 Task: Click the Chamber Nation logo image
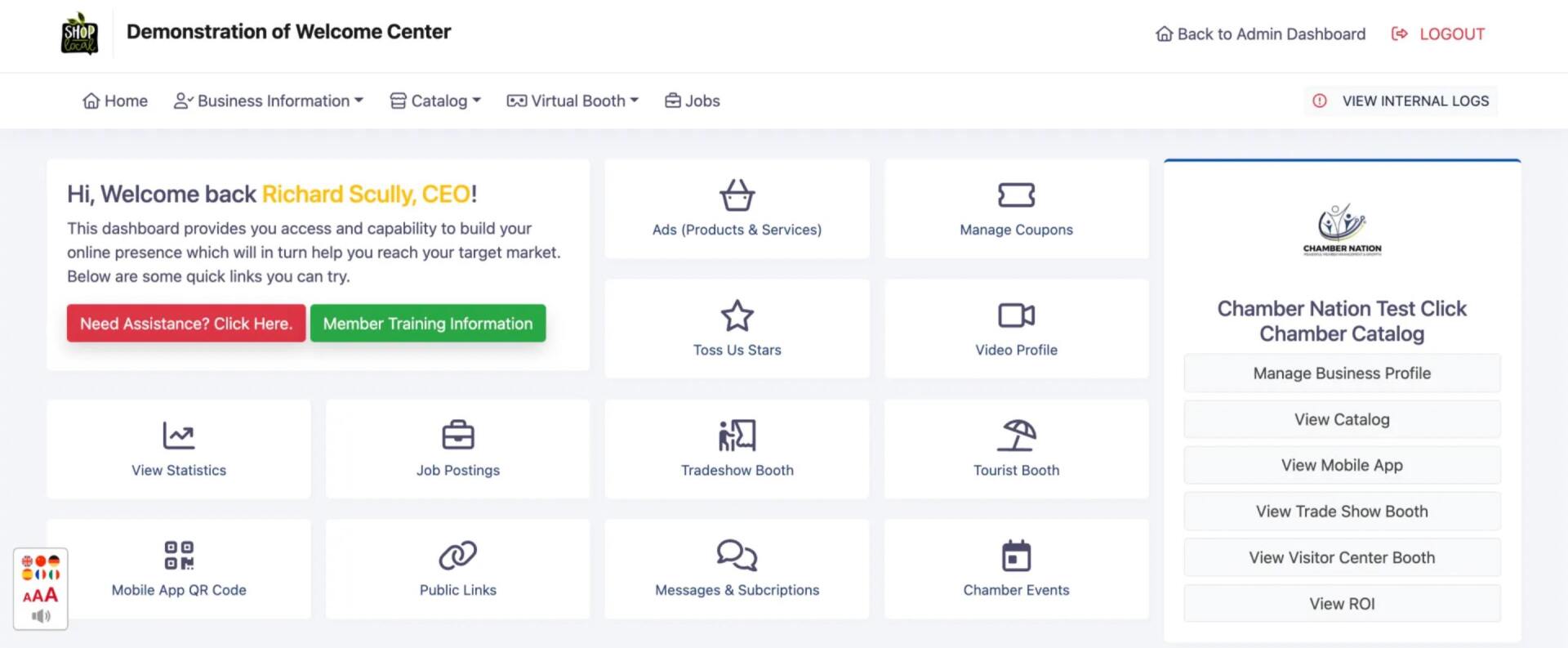pyautogui.click(x=1342, y=230)
